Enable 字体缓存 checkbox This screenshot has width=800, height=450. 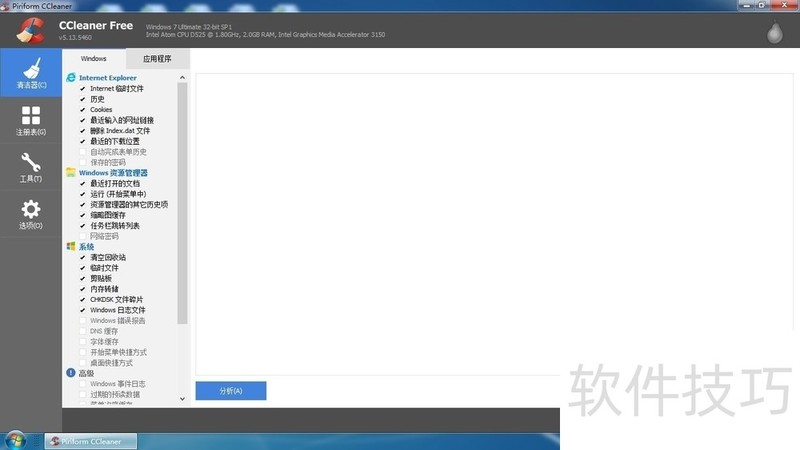point(83,341)
